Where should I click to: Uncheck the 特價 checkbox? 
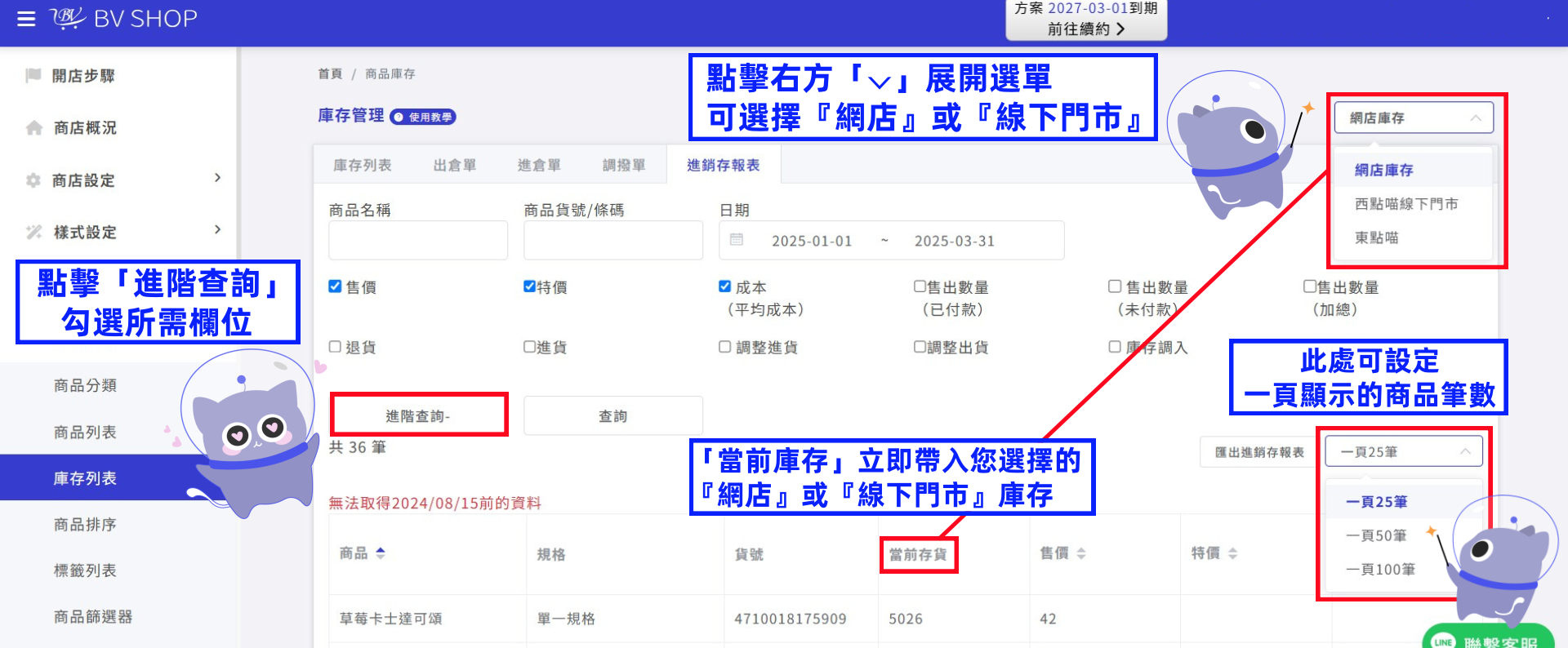pyautogui.click(x=529, y=286)
